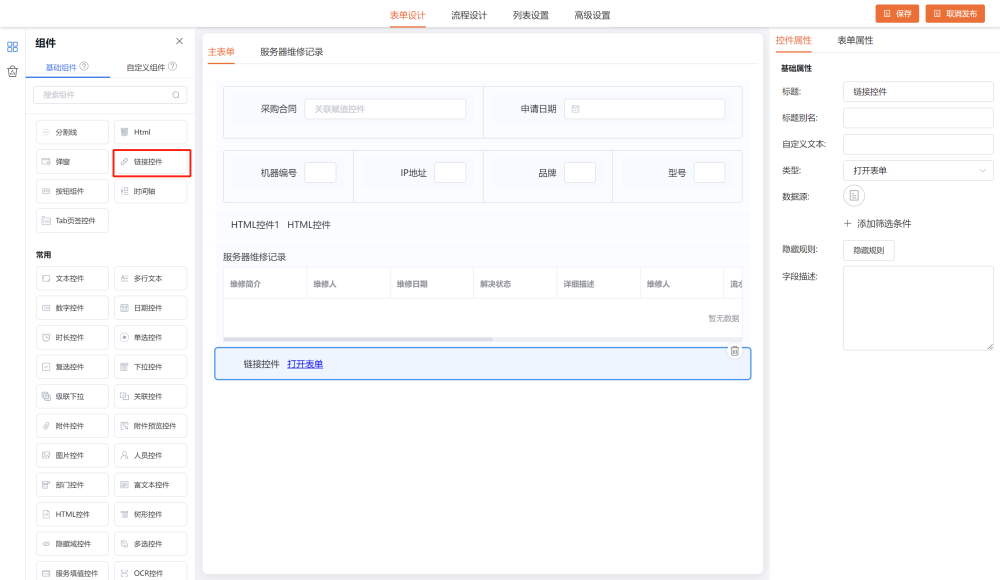The image size is (1000, 580).
Task: Select the 多选控件 component
Action: coord(150,544)
